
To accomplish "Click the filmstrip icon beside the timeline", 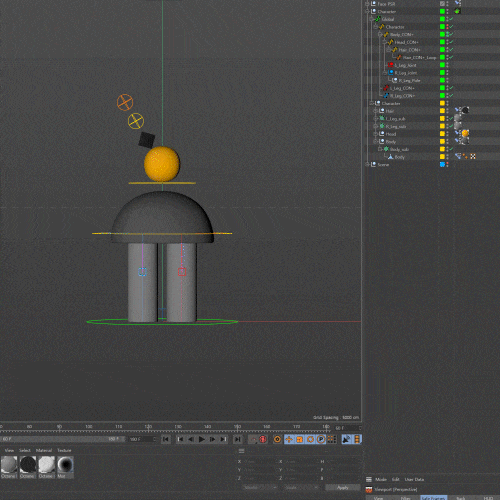I will 357,439.
